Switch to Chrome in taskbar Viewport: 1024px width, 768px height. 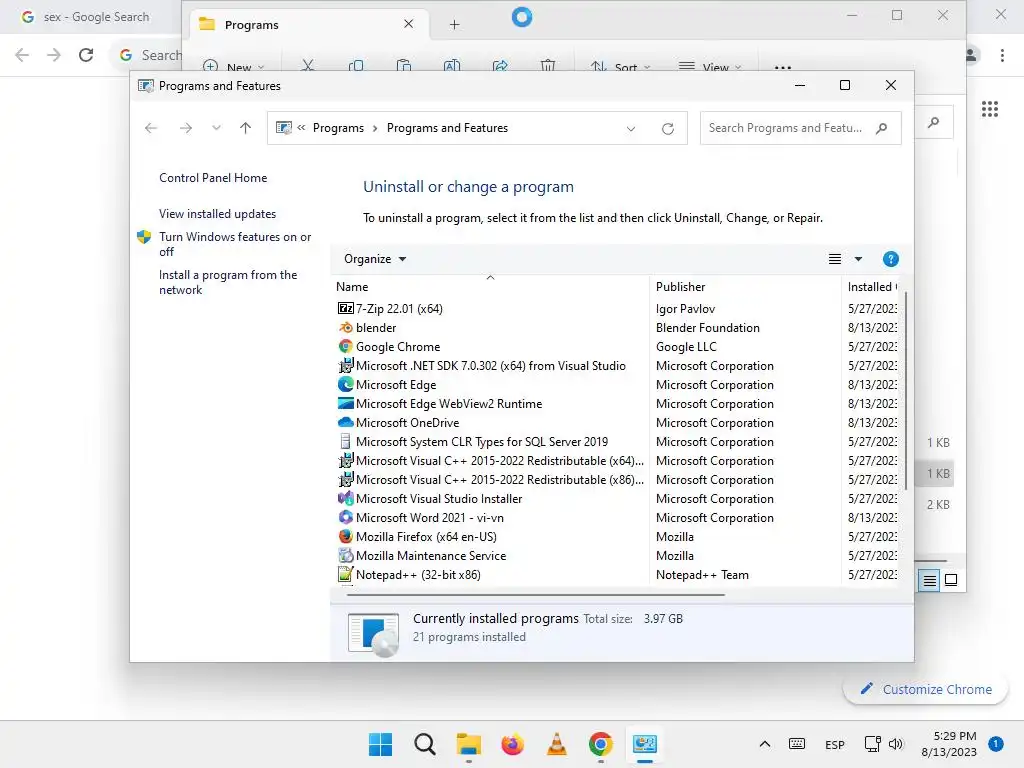(600, 744)
